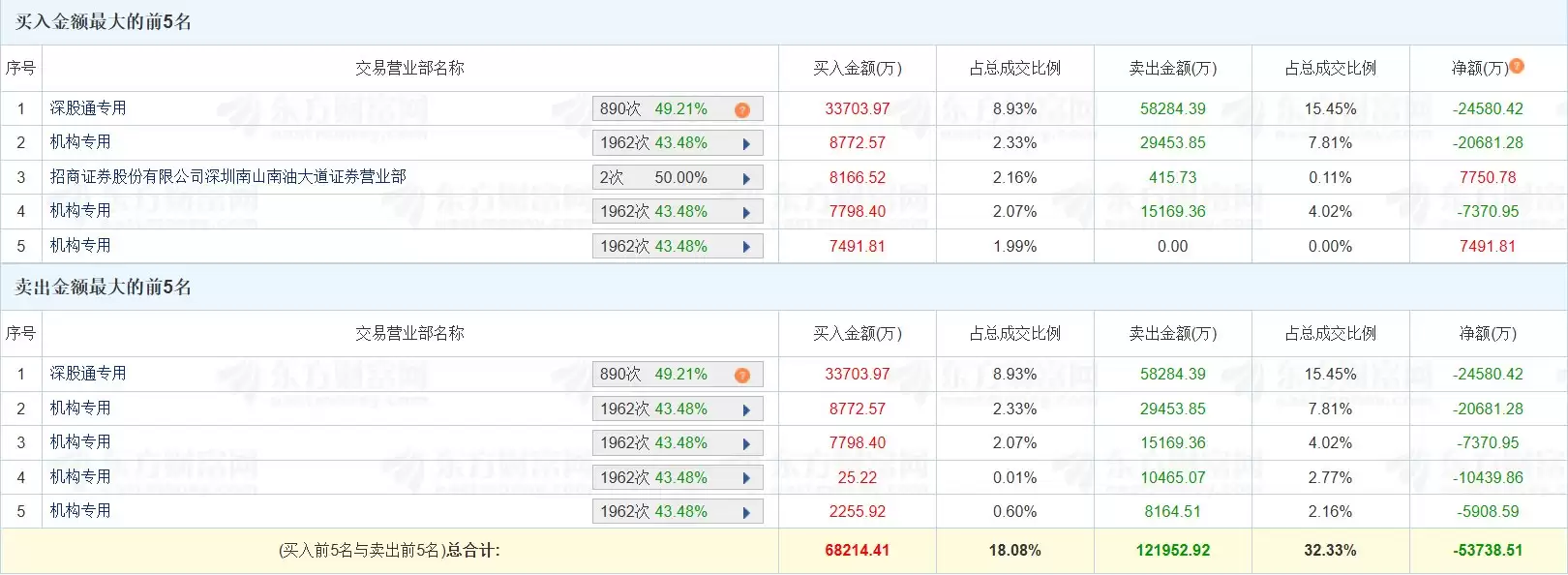Screen dimensions: 1568x575
Task: Click the orange icon in the buy-table 深股通专用 row
Action: click(x=742, y=109)
